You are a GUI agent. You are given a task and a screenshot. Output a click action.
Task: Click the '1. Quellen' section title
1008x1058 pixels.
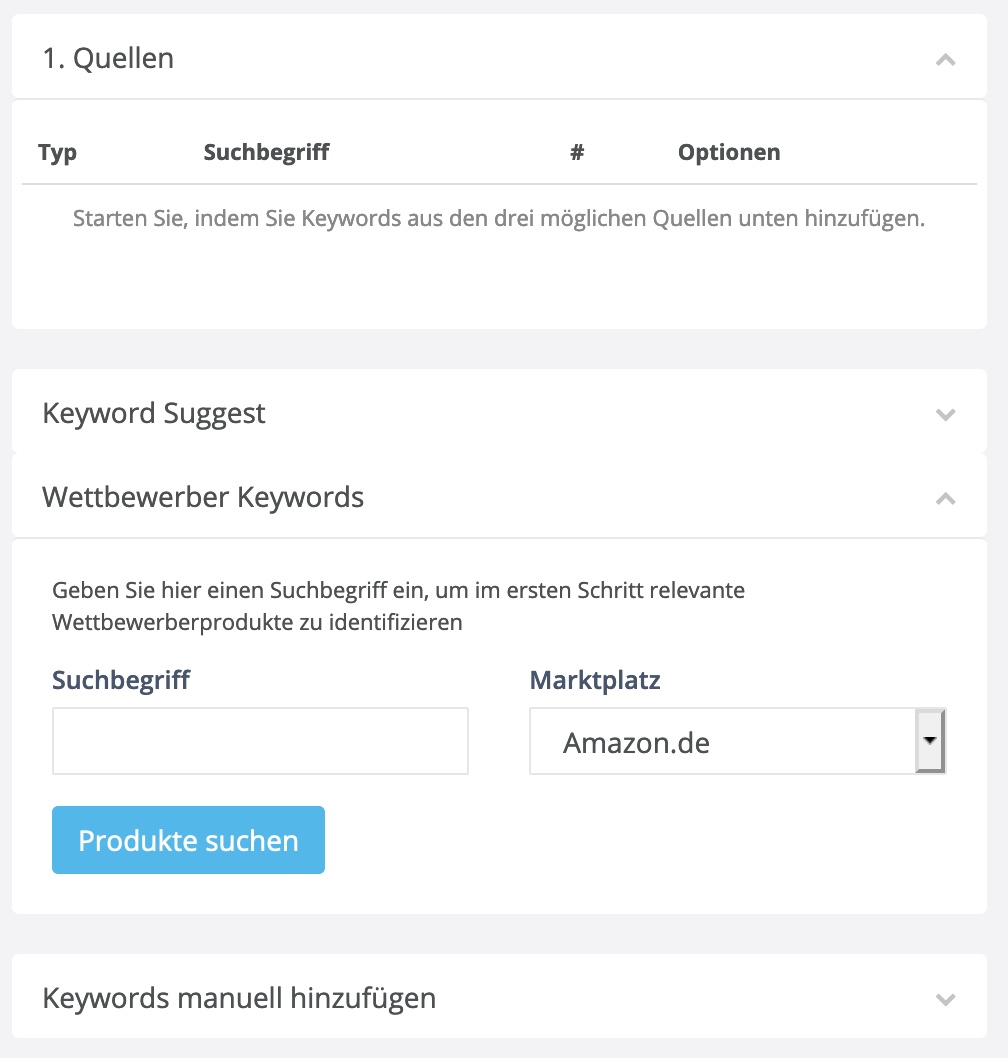(x=108, y=58)
